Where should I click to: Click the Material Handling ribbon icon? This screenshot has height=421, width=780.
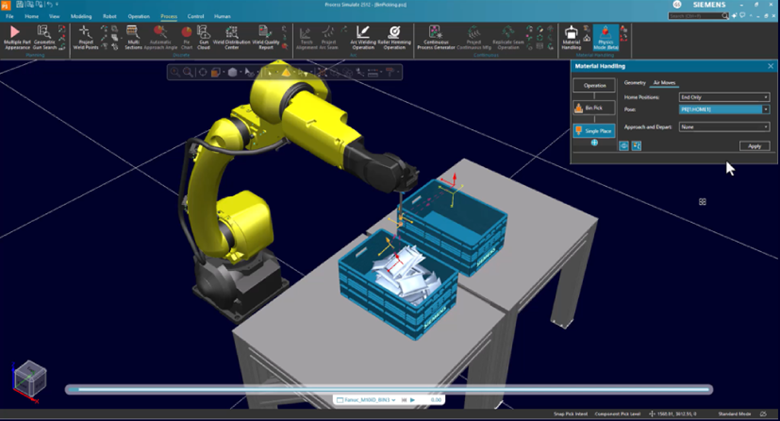pos(572,37)
